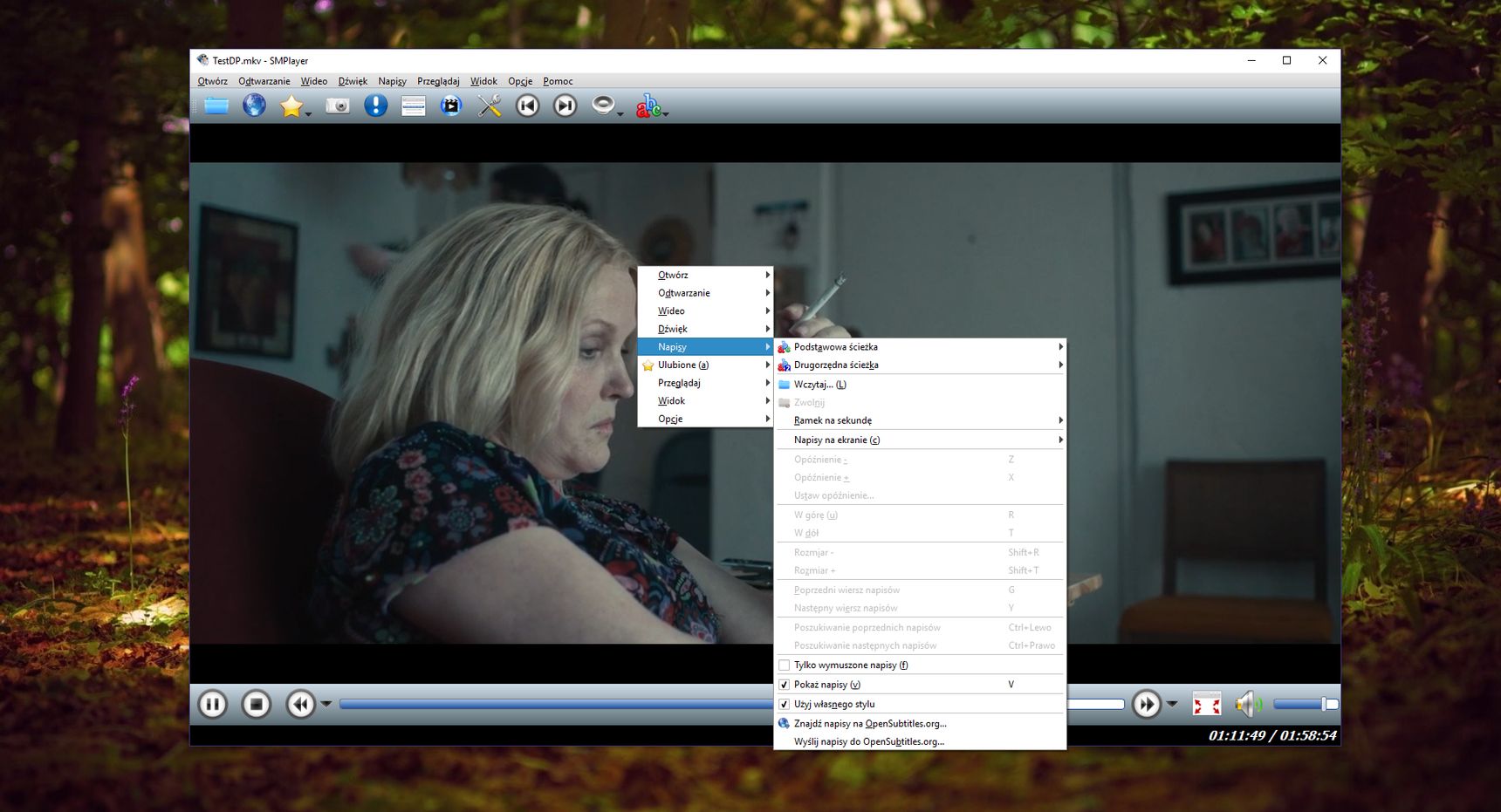
Task: Show file information via blue exclamation icon
Action: tap(375, 106)
